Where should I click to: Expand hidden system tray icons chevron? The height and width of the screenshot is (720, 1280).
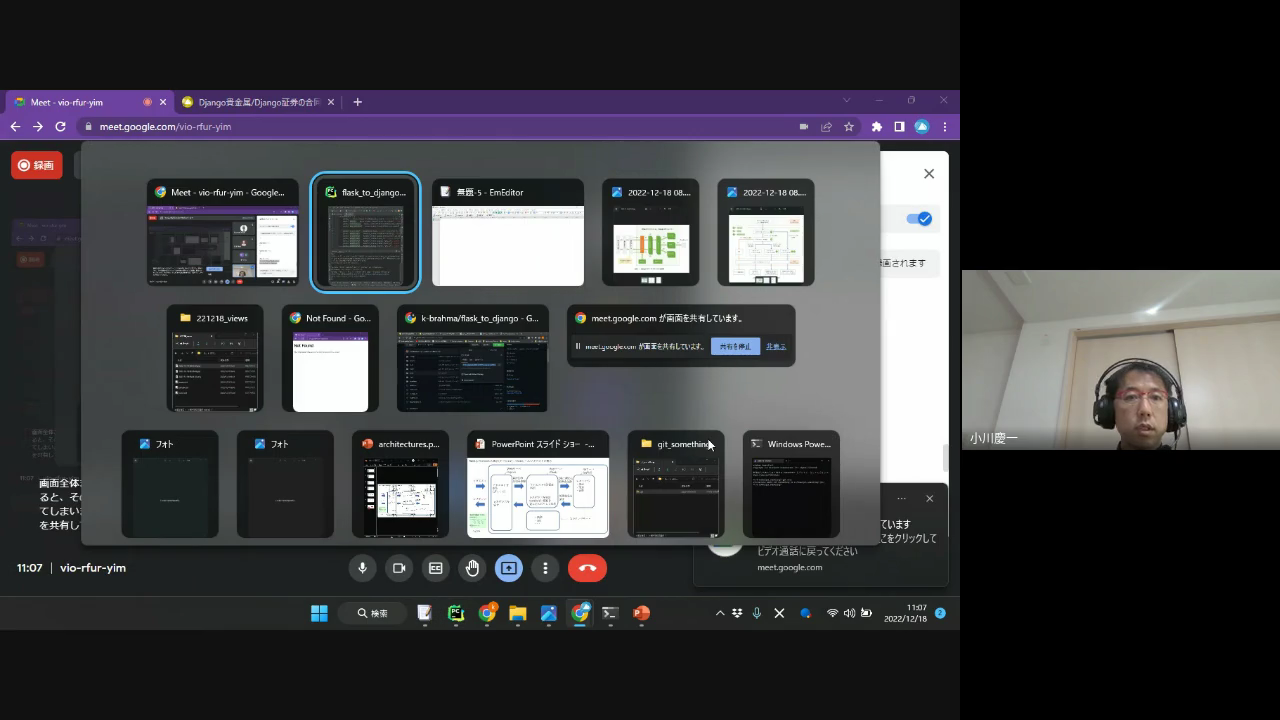[x=719, y=613]
